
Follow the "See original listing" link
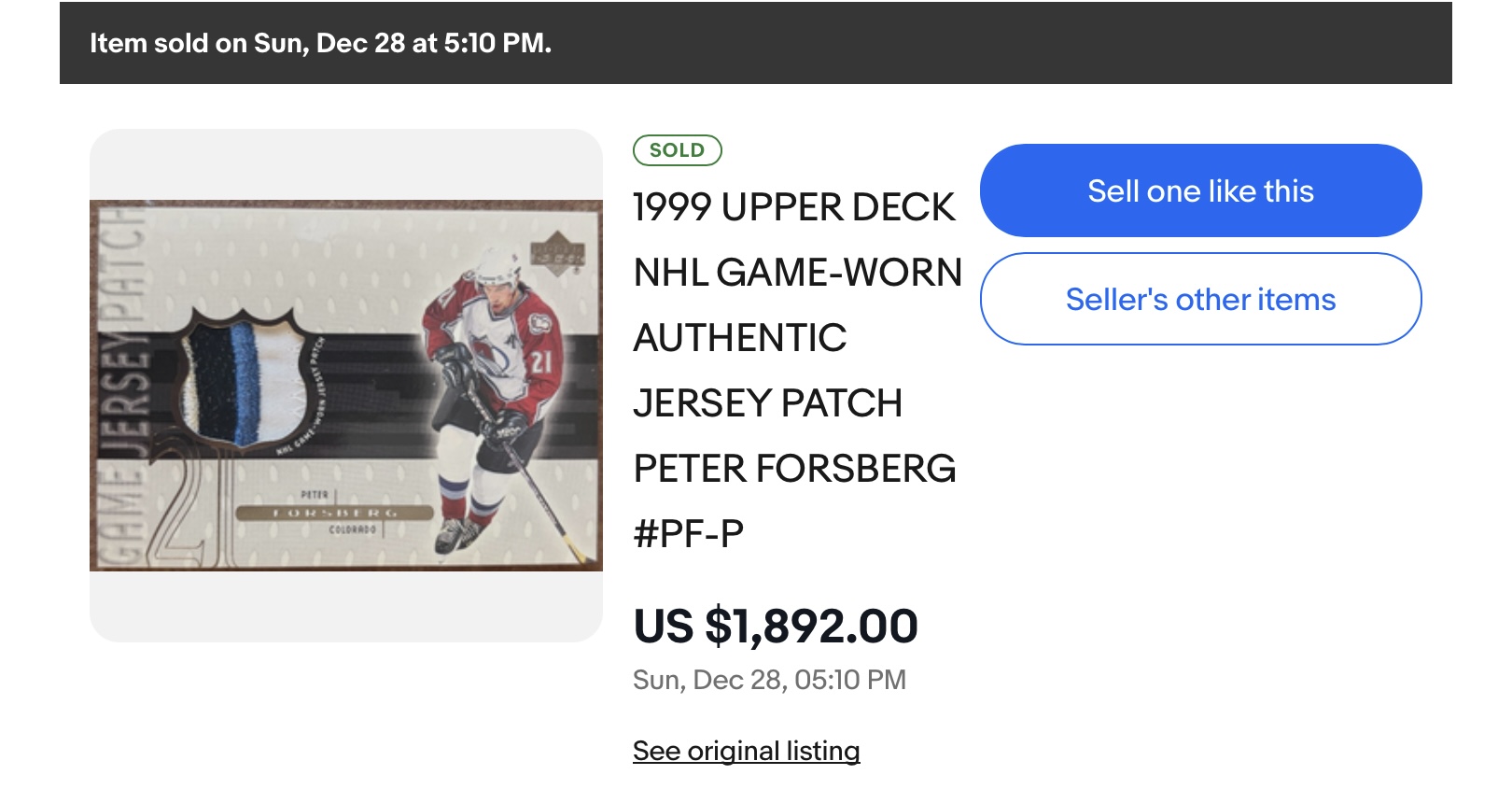pyautogui.click(x=746, y=751)
